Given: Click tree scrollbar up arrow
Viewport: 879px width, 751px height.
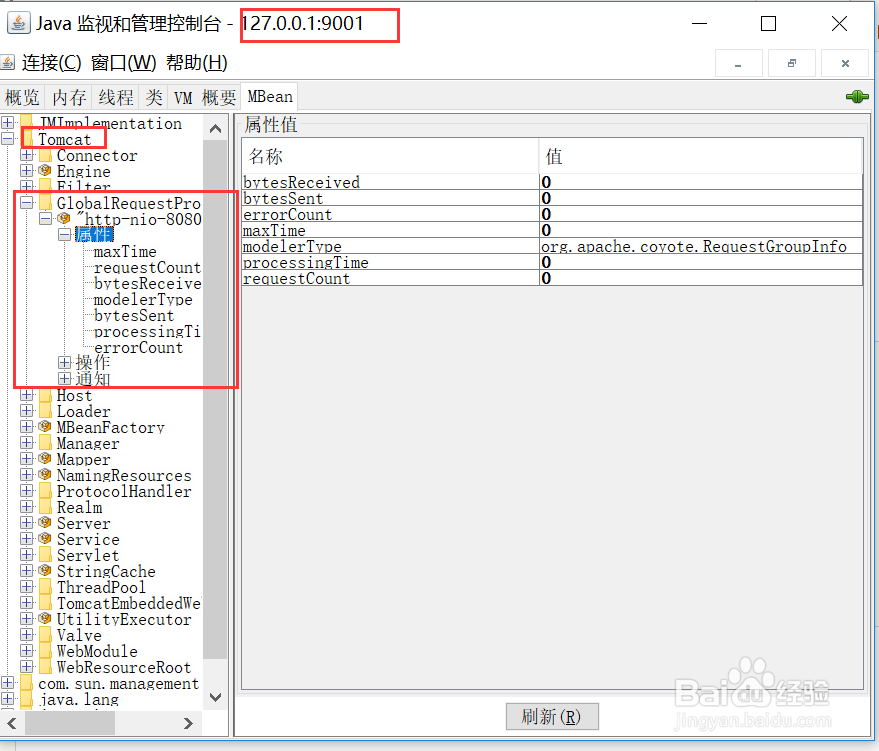Looking at the screenshot, I should (215, 128).
